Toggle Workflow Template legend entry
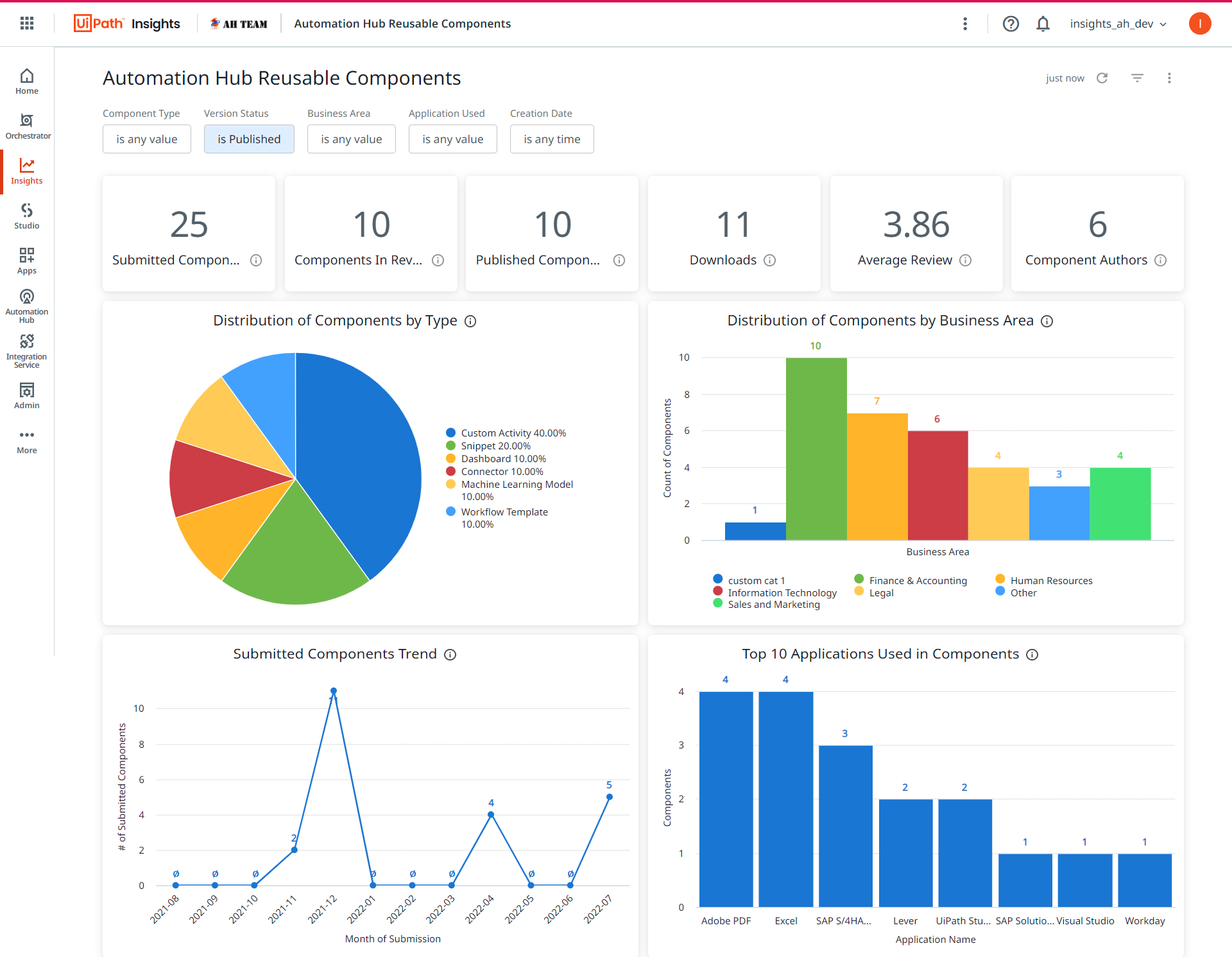The image size is (1232, 957). click(x=497, y=518)
